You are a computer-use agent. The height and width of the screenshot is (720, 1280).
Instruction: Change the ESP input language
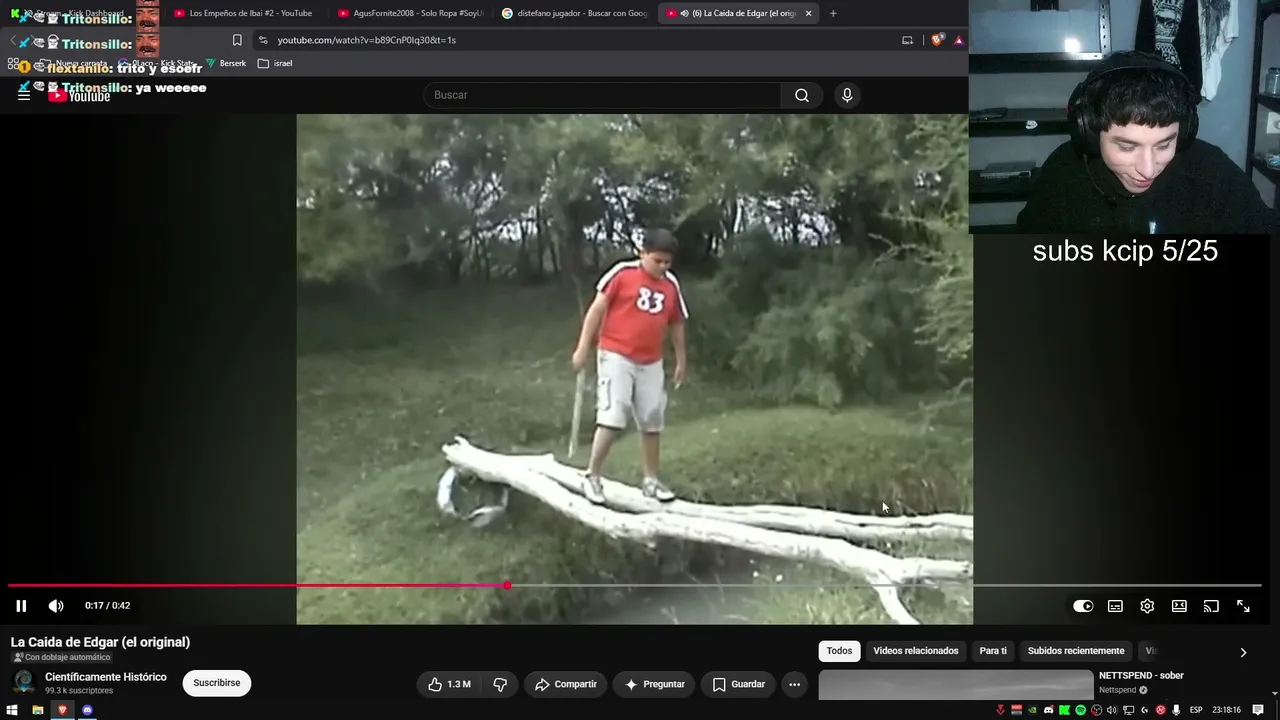pos(1196,710)
